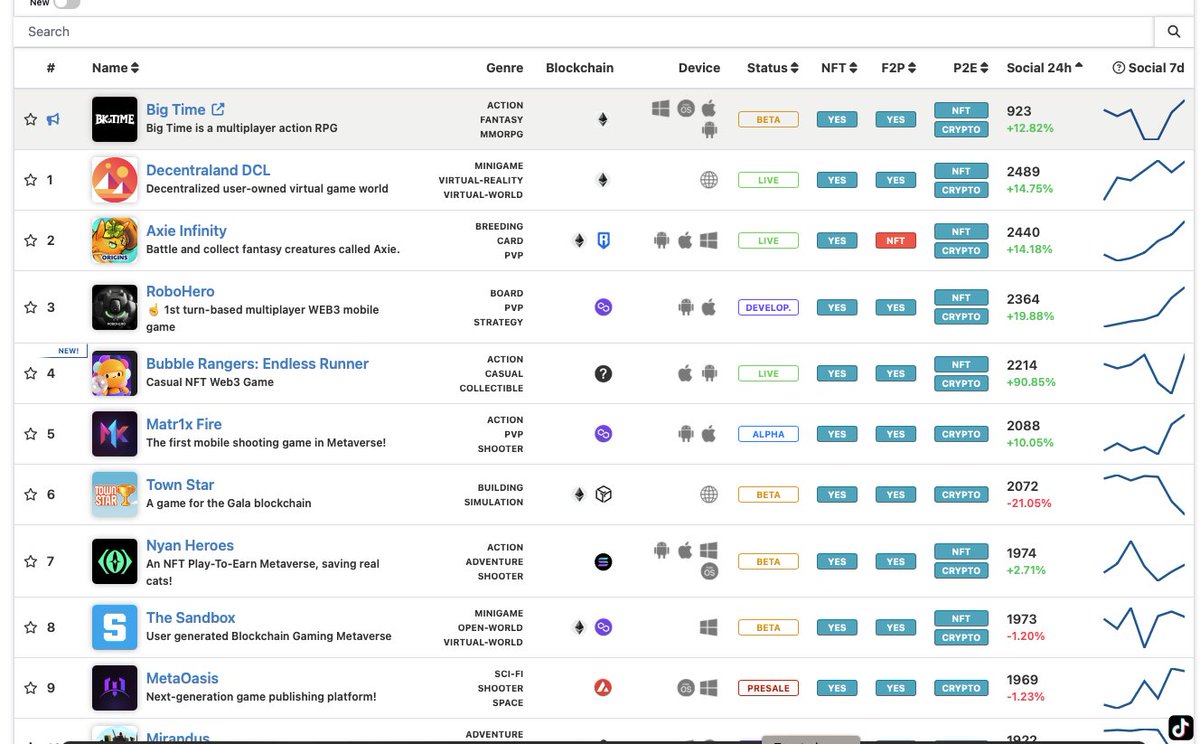Sort table by P2E column
The image size is (1200, 744).
point(970,68)
